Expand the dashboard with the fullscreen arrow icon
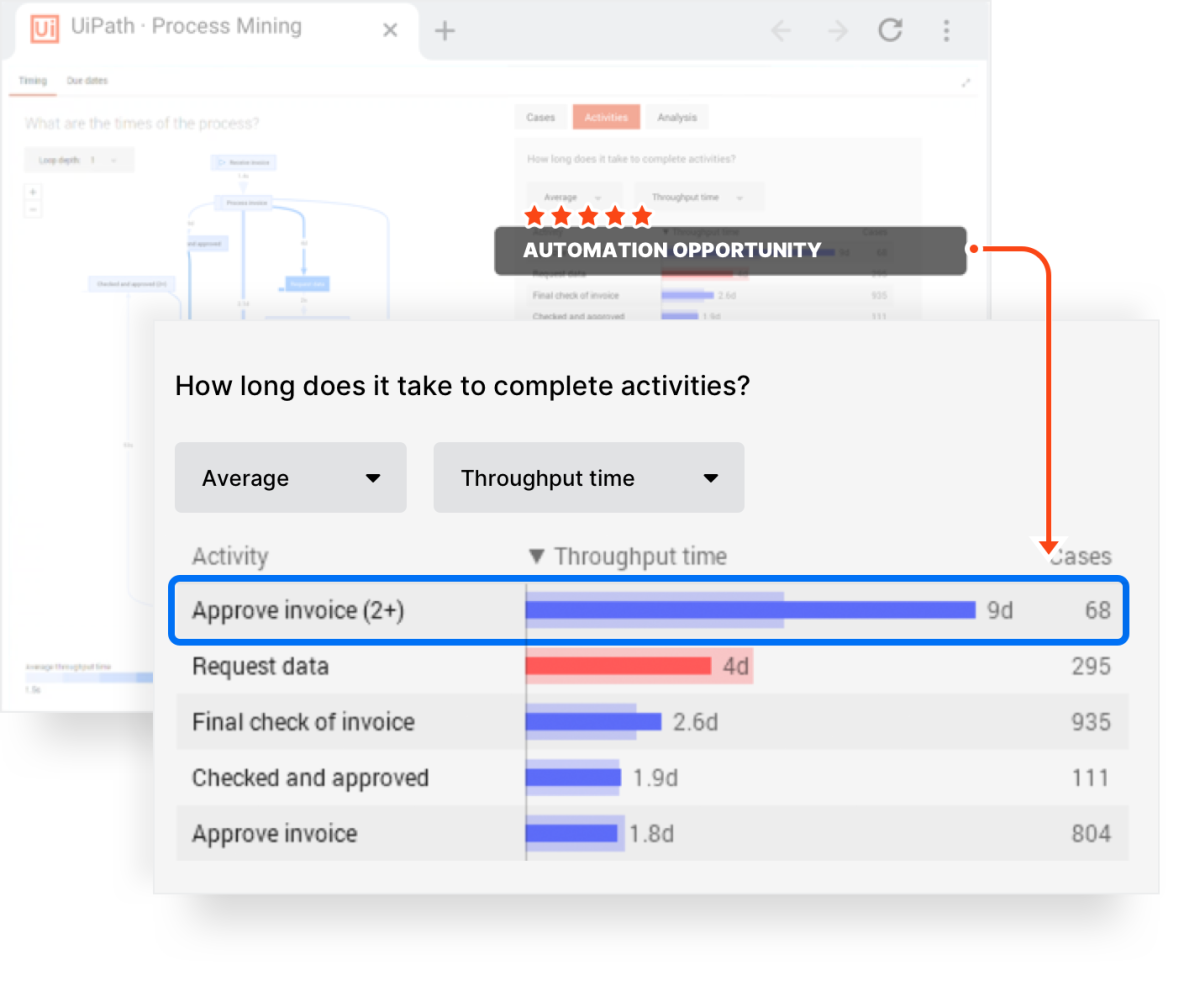Screen dimensions: 1200x1002 coord(966,84)
